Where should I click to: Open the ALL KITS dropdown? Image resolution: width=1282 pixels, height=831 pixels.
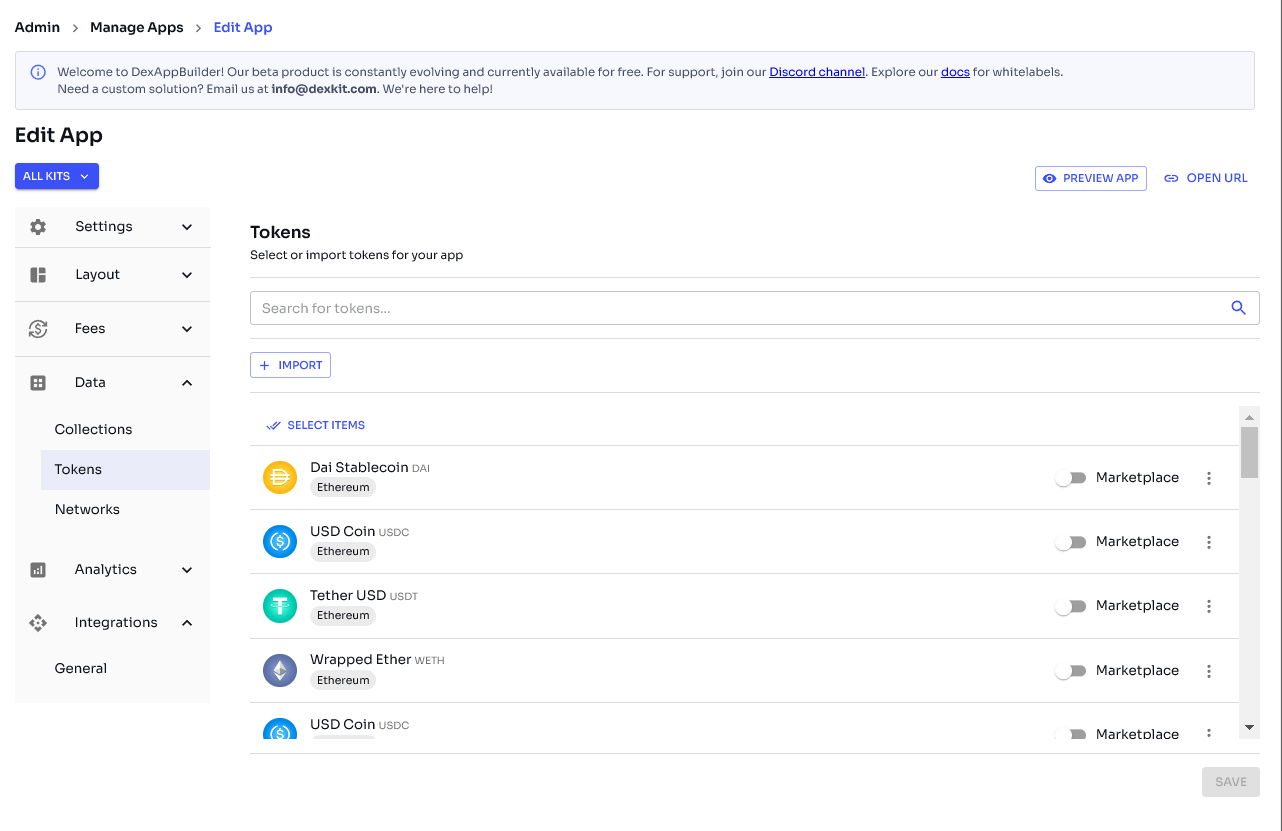pos(57,176)
